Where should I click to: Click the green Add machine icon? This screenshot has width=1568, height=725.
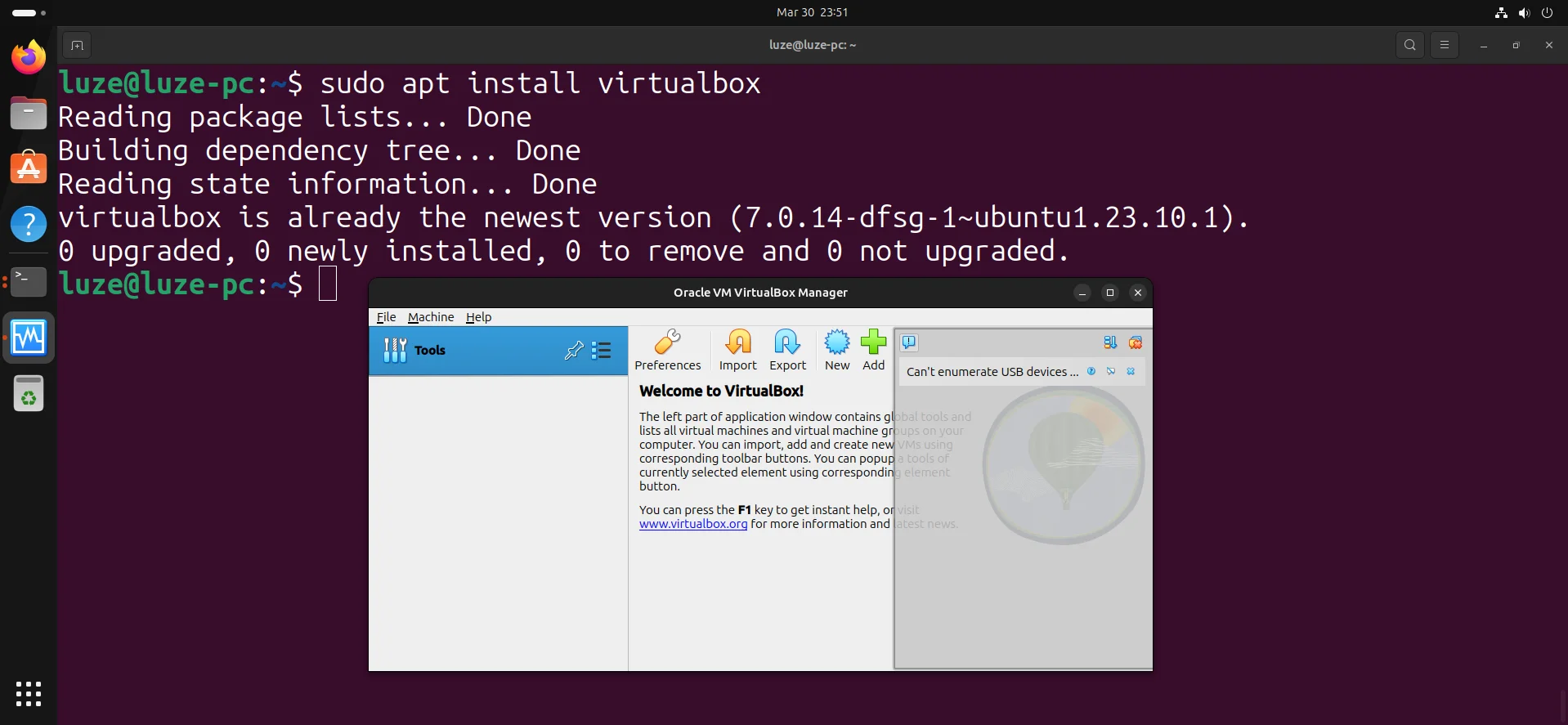873,350
